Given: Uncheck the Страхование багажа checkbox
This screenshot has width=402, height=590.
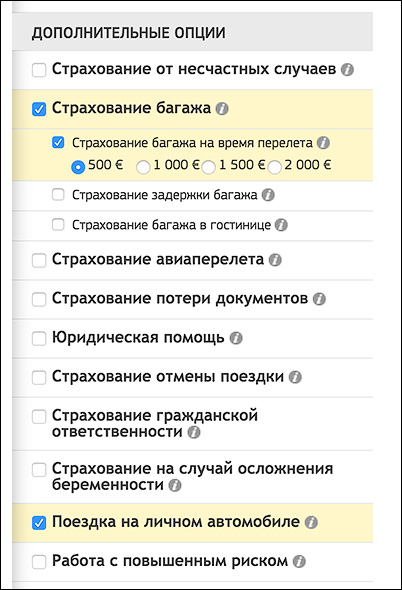Looking at the screenshot, I should point(39,109).
